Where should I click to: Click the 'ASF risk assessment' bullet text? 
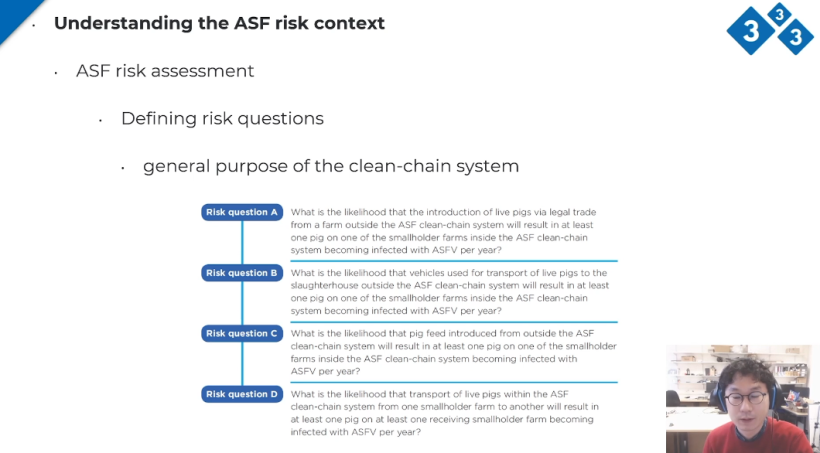click(165, 71)
